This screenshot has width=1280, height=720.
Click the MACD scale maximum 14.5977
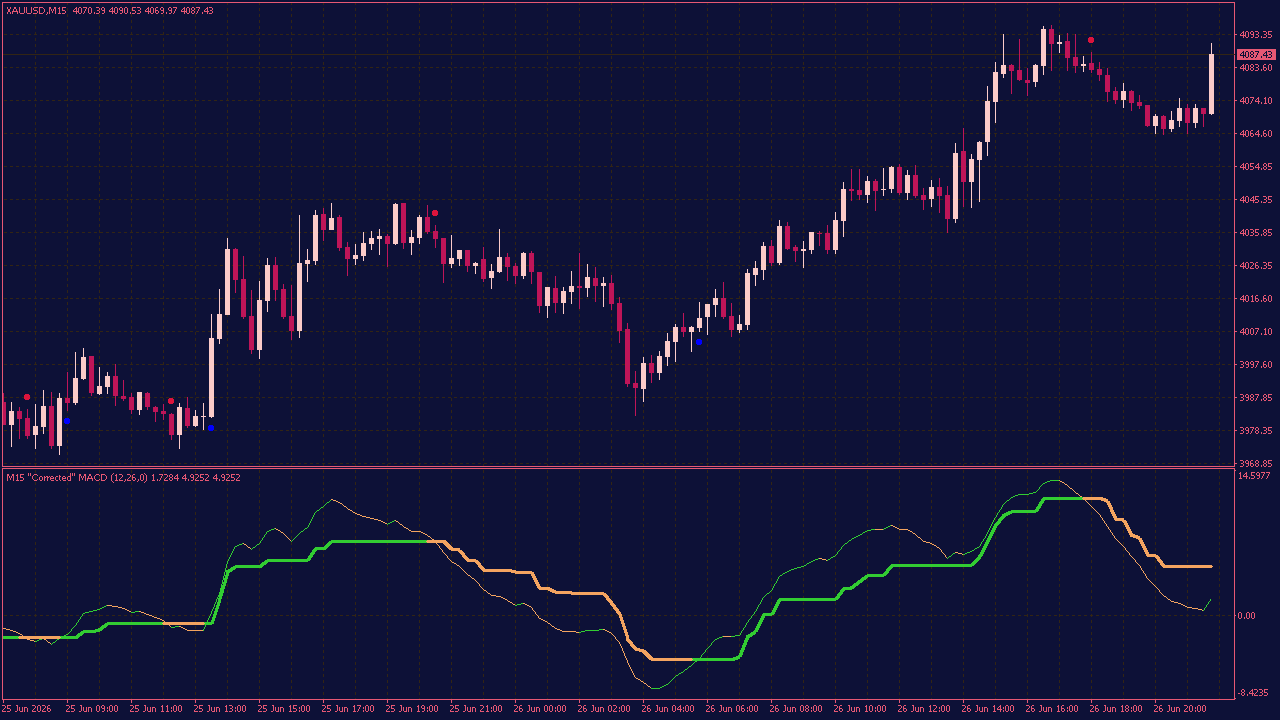click(1255, 476)
